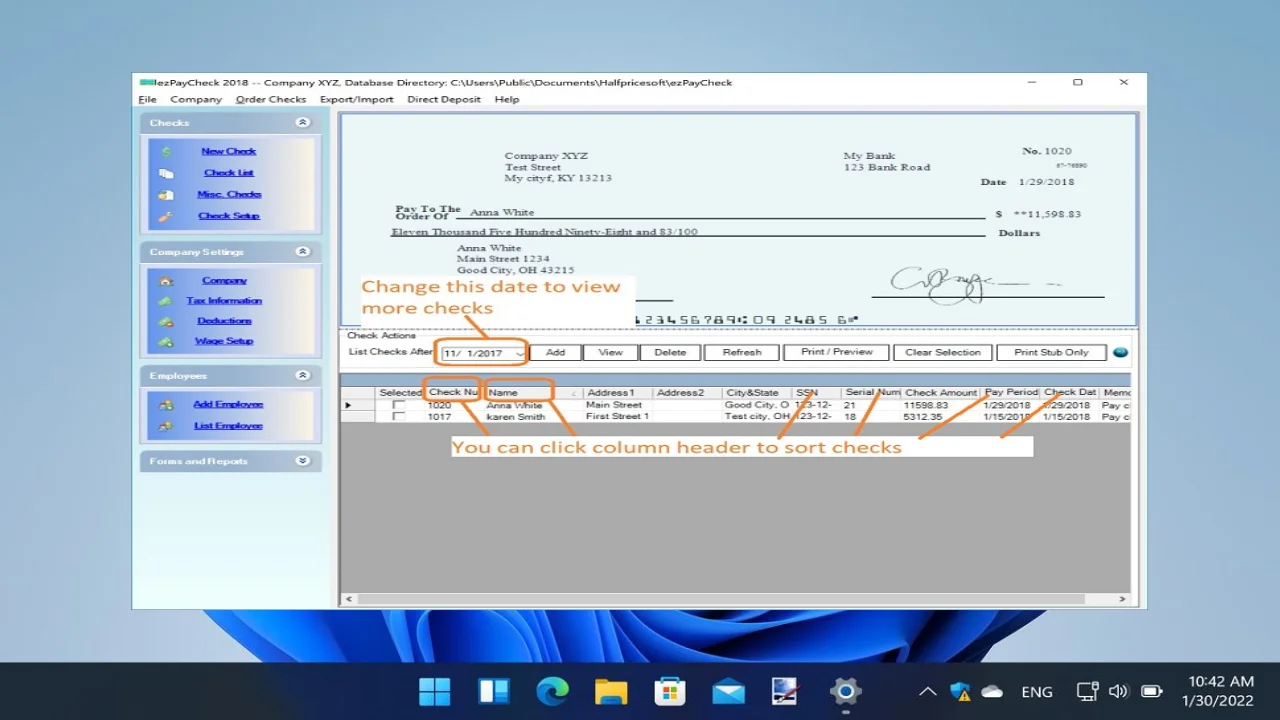Launch Microsoft Edge from the taskbar
The width and height of the screenshot is (1280, 720).
[552, 691]
